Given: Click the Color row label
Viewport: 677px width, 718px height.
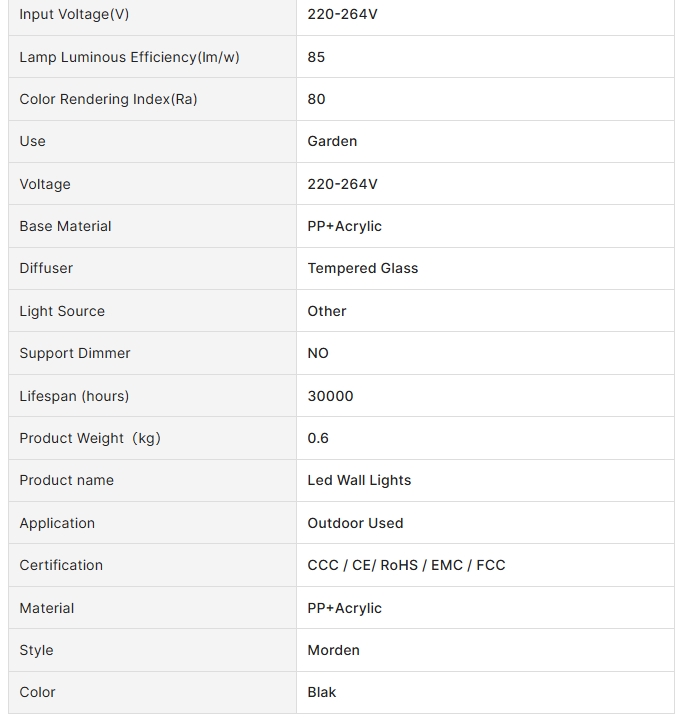Looking at the screenshot, I should (x=37, y=692).
